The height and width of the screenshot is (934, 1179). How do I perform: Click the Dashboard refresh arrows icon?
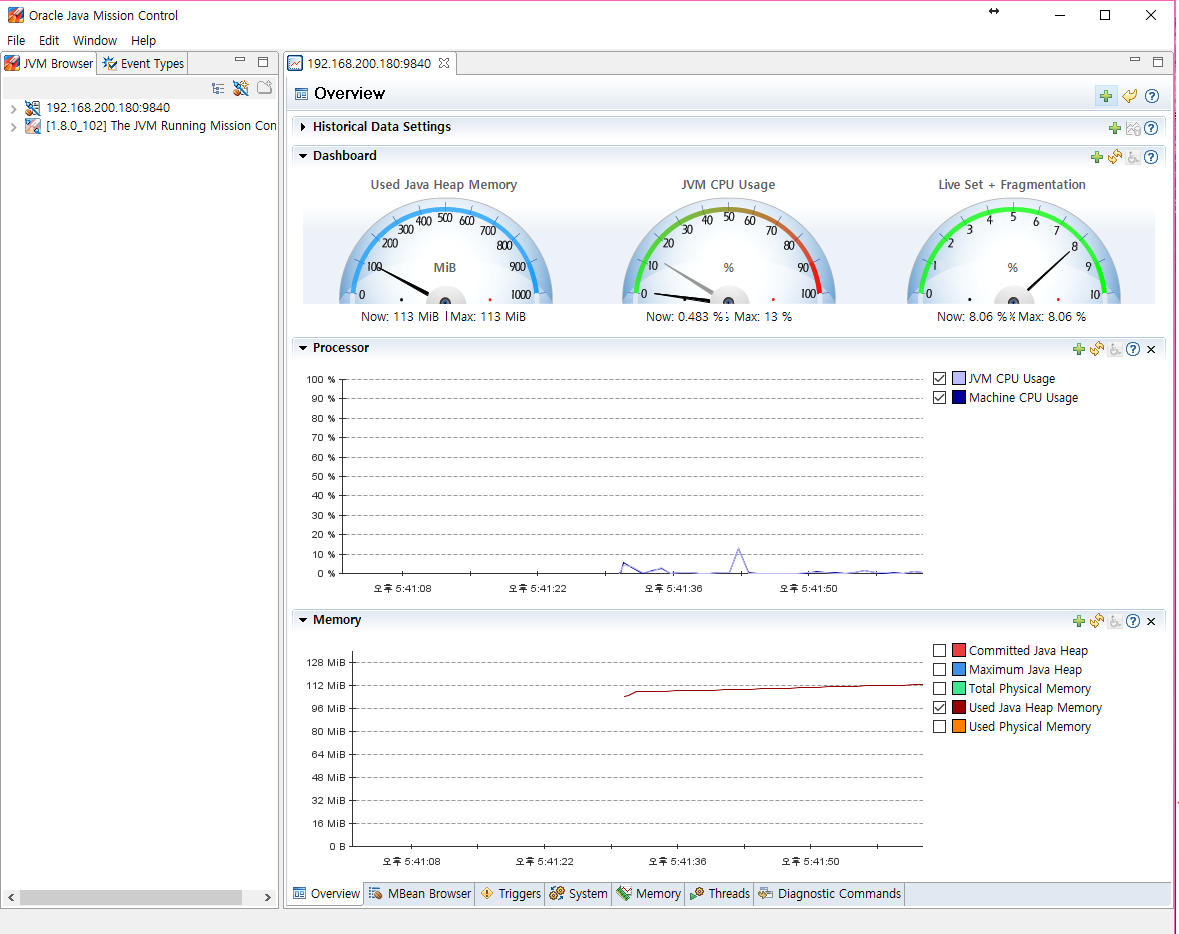point(1115,156)
